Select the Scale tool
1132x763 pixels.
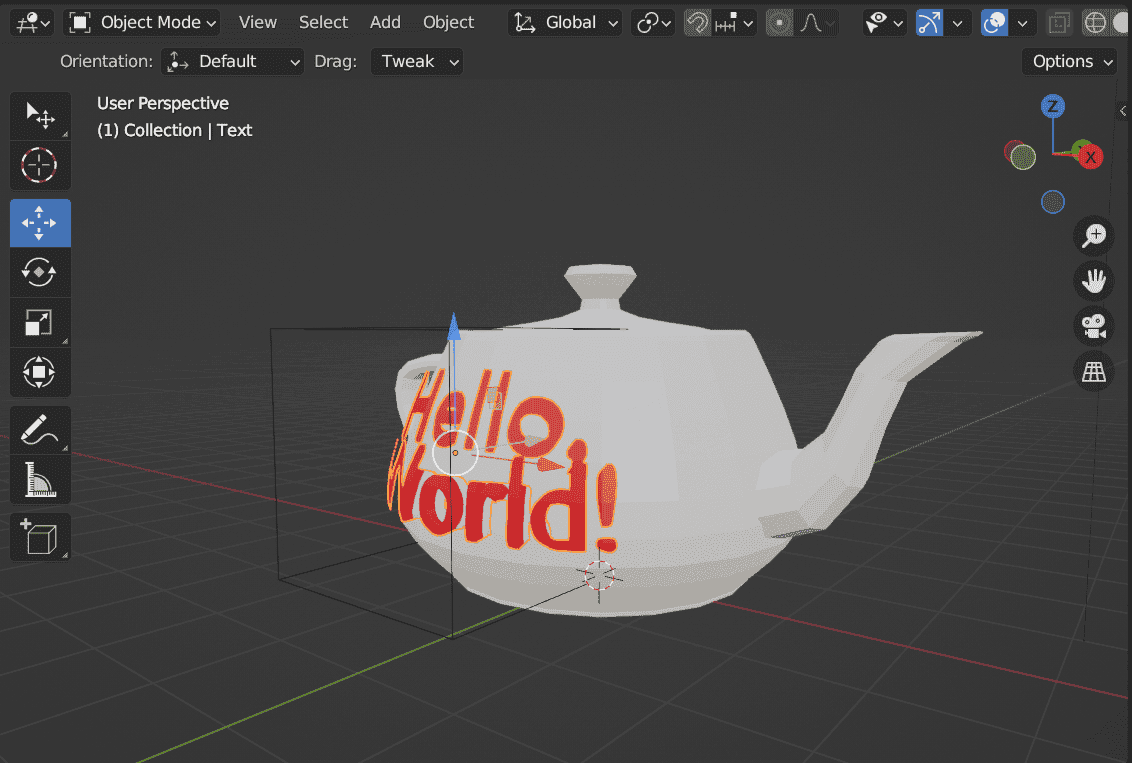tap(40, 323)
